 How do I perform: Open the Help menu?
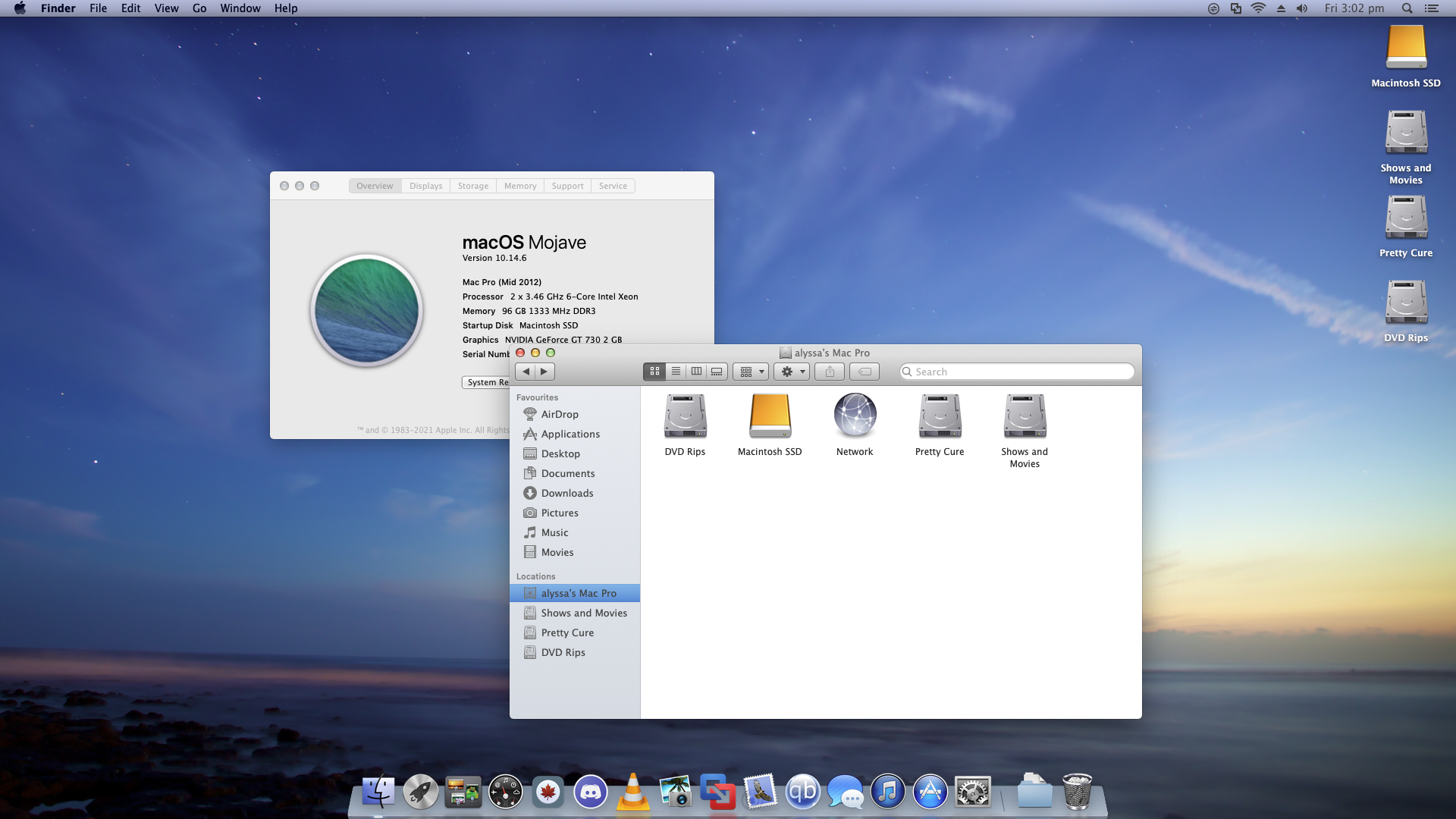(286, 8)
